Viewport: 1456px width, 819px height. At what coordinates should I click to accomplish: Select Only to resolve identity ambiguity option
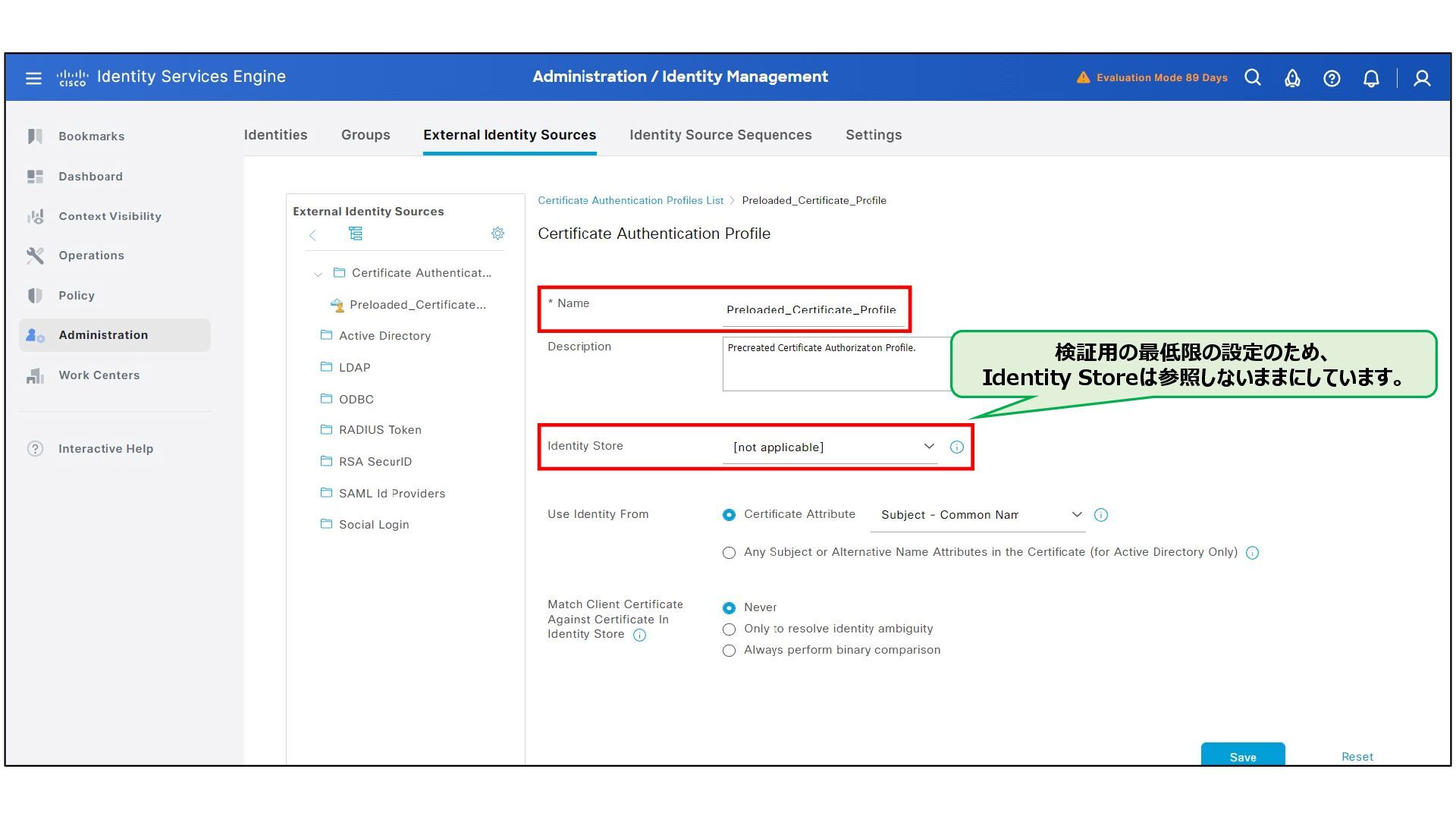click(x=729, y=629)
